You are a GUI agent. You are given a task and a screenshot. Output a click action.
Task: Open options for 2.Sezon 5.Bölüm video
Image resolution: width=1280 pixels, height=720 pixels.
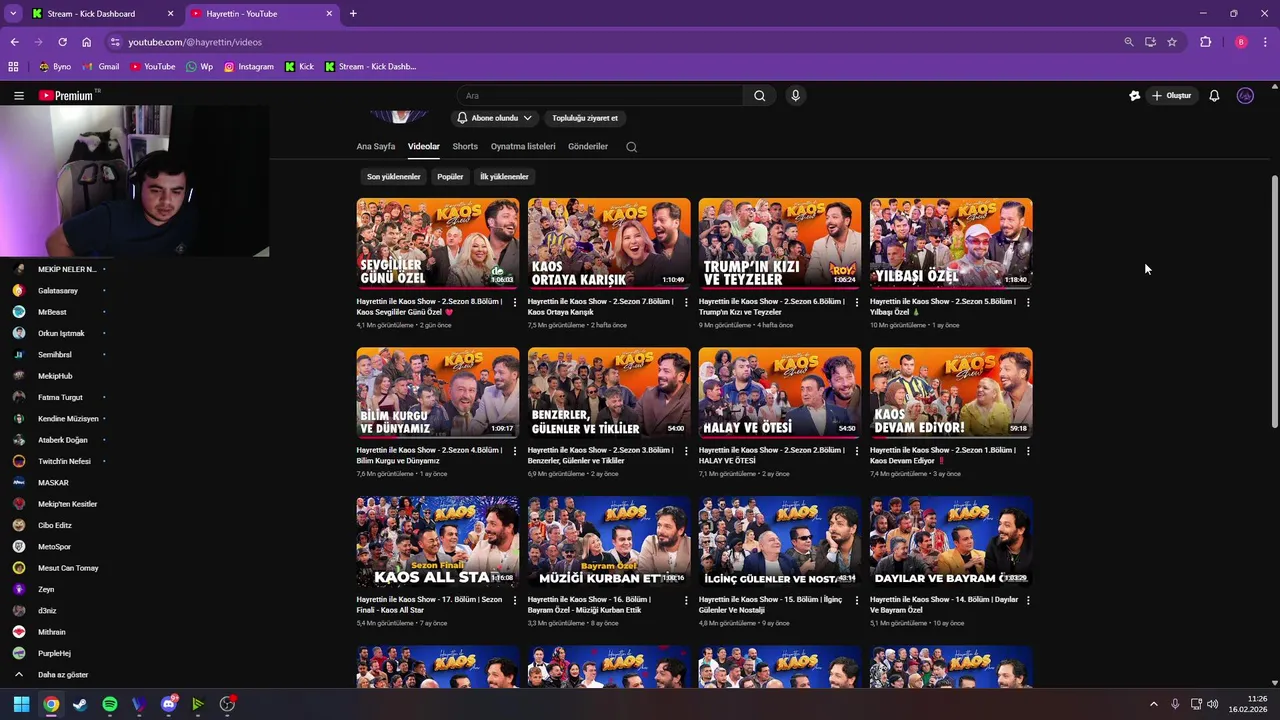(x=1028, y=302)
